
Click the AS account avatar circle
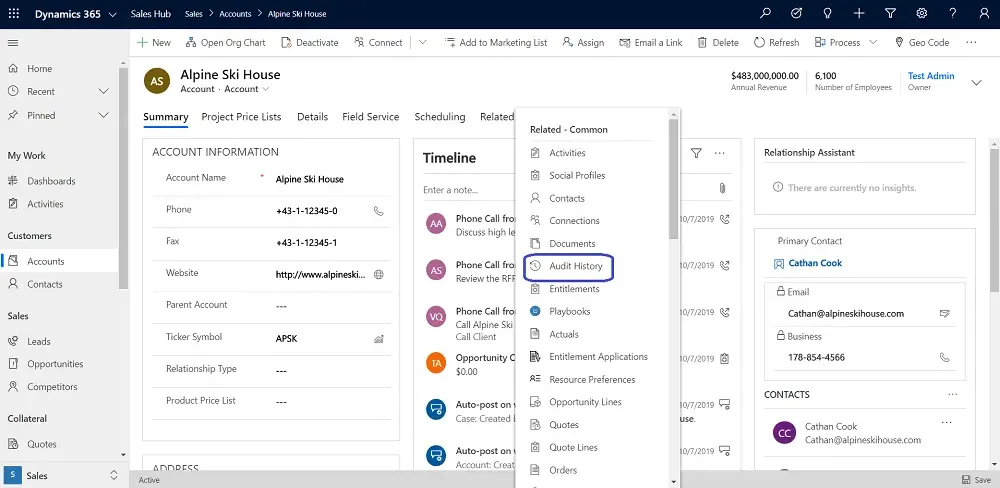click(x=157, y=81)
